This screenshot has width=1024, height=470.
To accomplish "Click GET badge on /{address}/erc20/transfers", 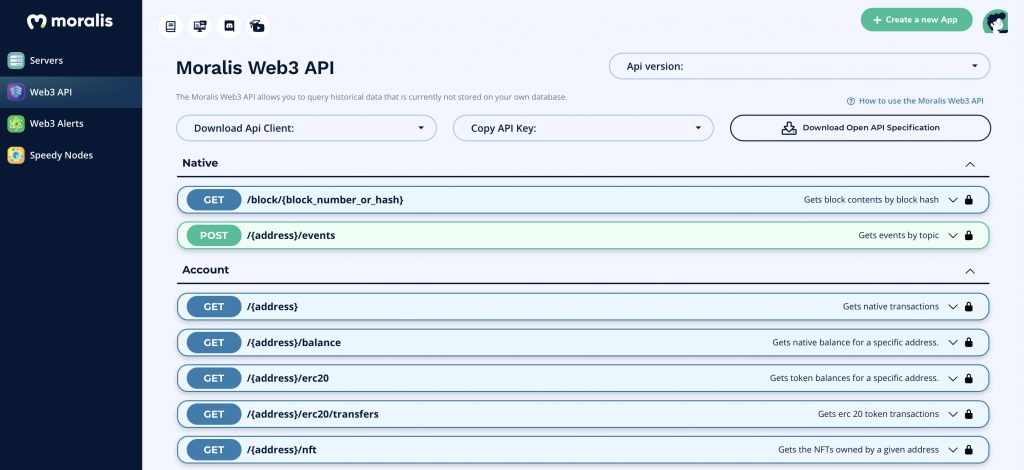I will click(x=214, y=414).
